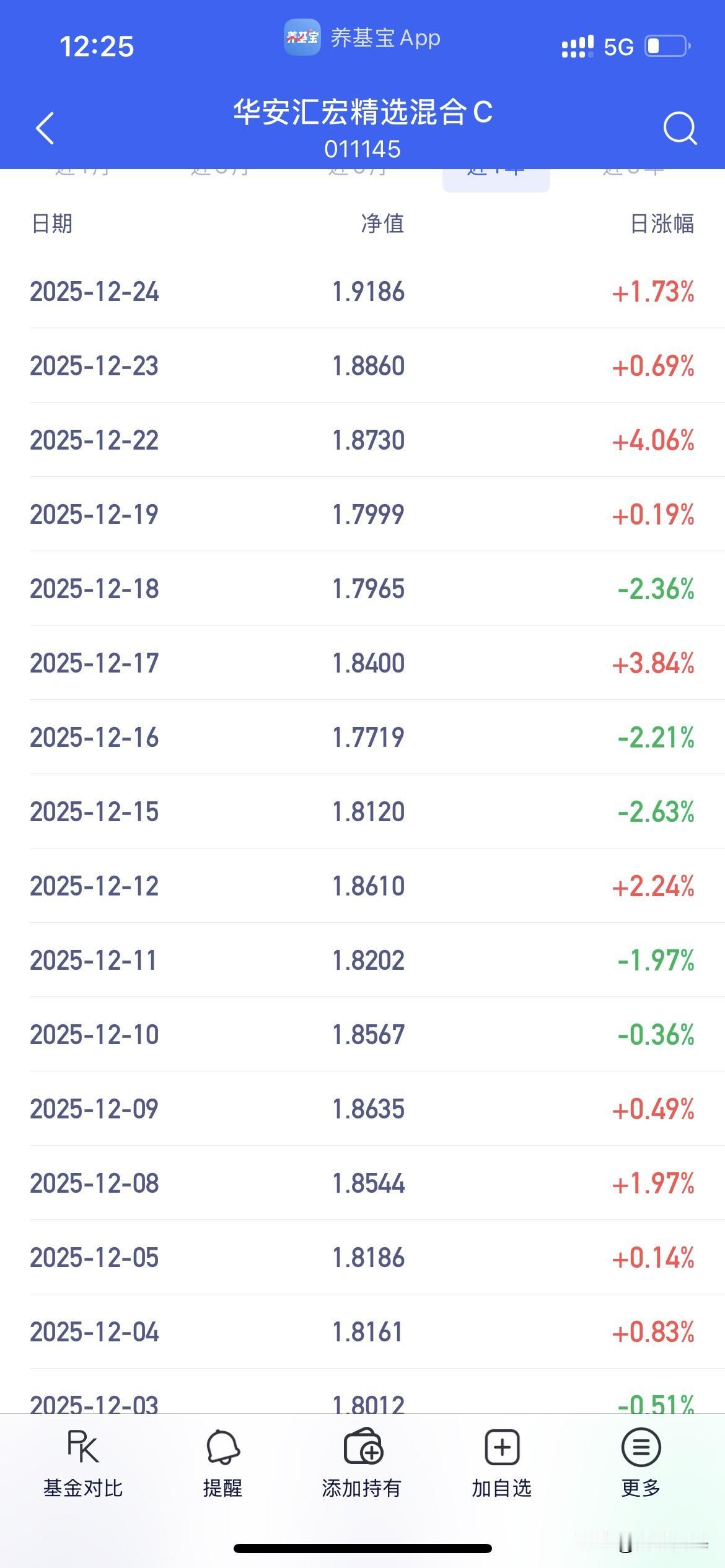Screen dimensions: 725x1568
Task: Select the 2025-12-24 net value row
Action: 362,292
